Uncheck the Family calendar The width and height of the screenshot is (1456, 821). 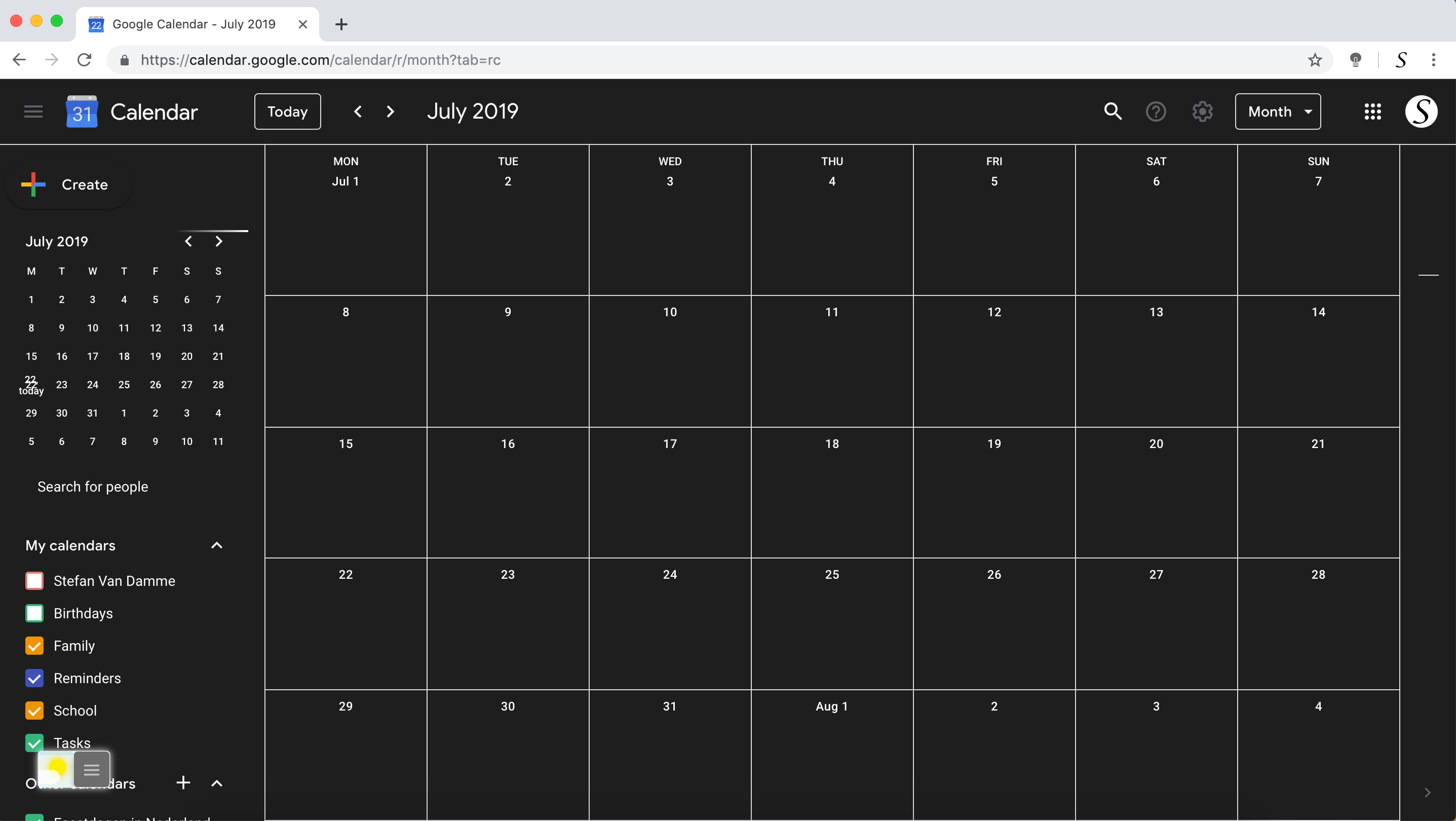[x=34, y=646]
